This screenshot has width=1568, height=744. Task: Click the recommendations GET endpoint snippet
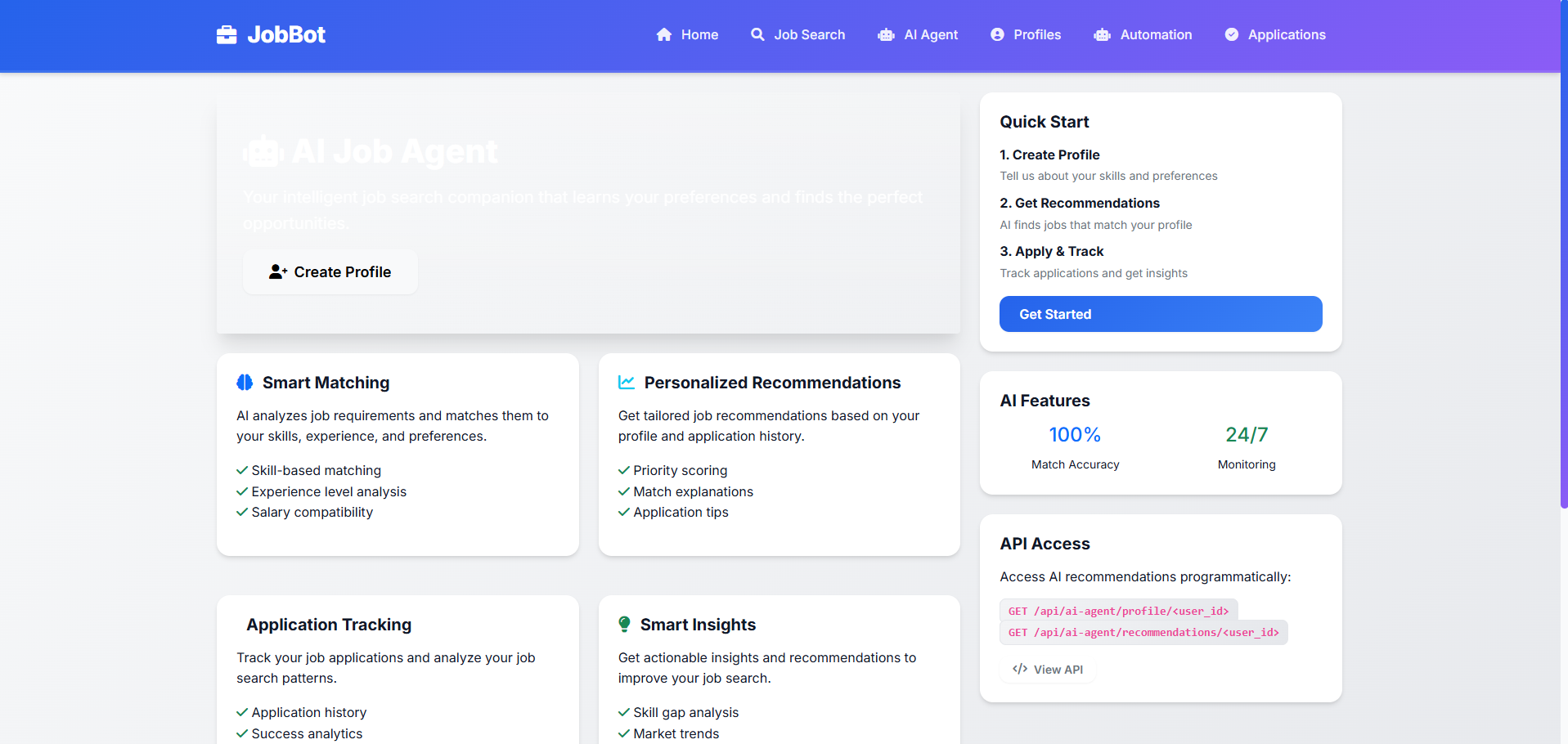tap(1143, 632)
